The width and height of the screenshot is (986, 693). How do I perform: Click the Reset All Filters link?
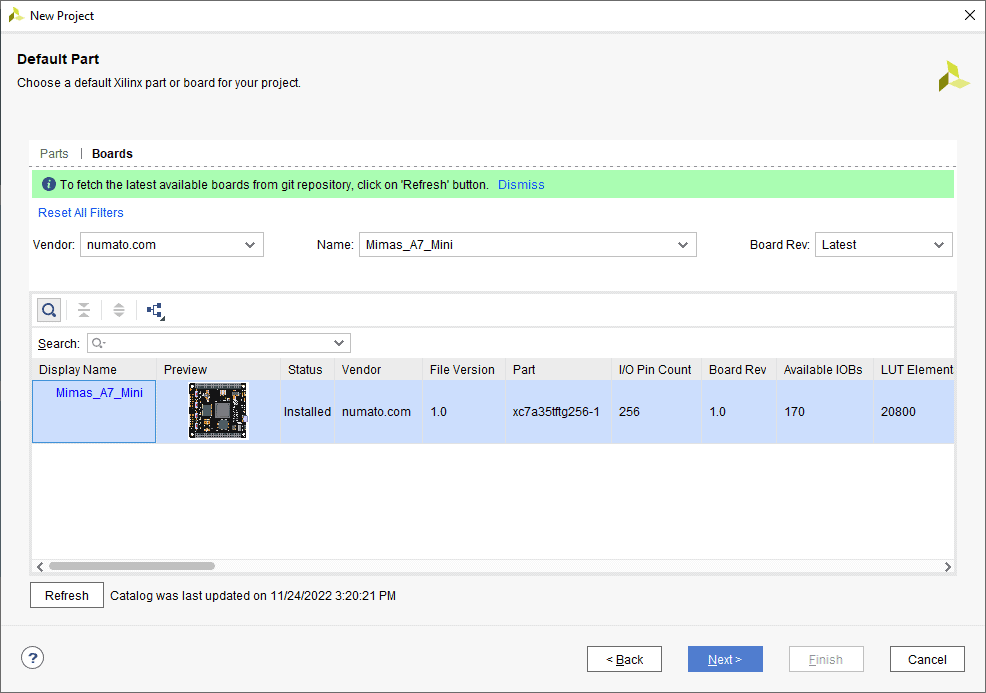pos(81,213)
